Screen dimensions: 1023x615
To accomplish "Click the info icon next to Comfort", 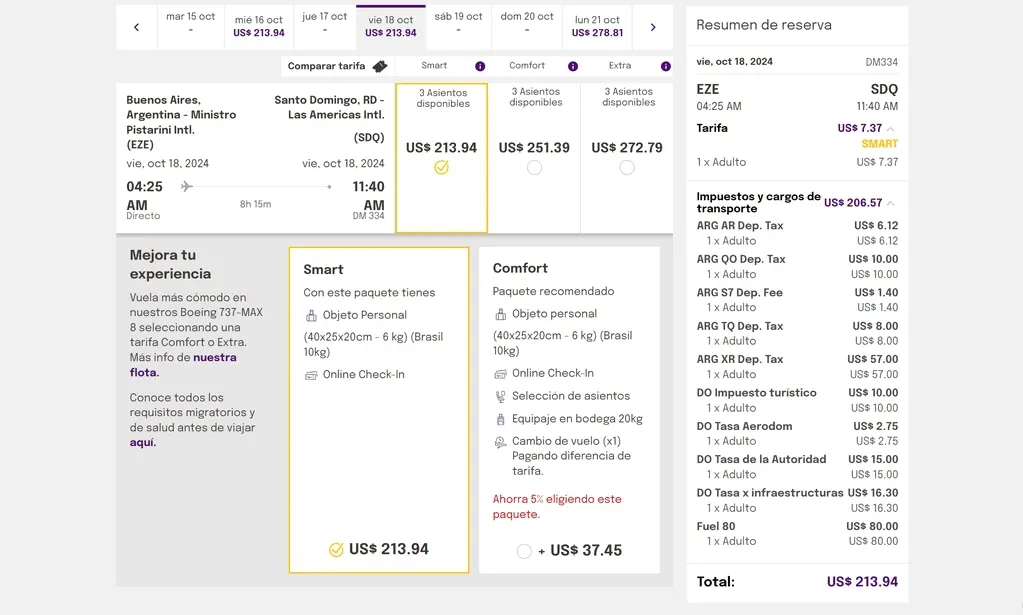I will tap(573, 66).
